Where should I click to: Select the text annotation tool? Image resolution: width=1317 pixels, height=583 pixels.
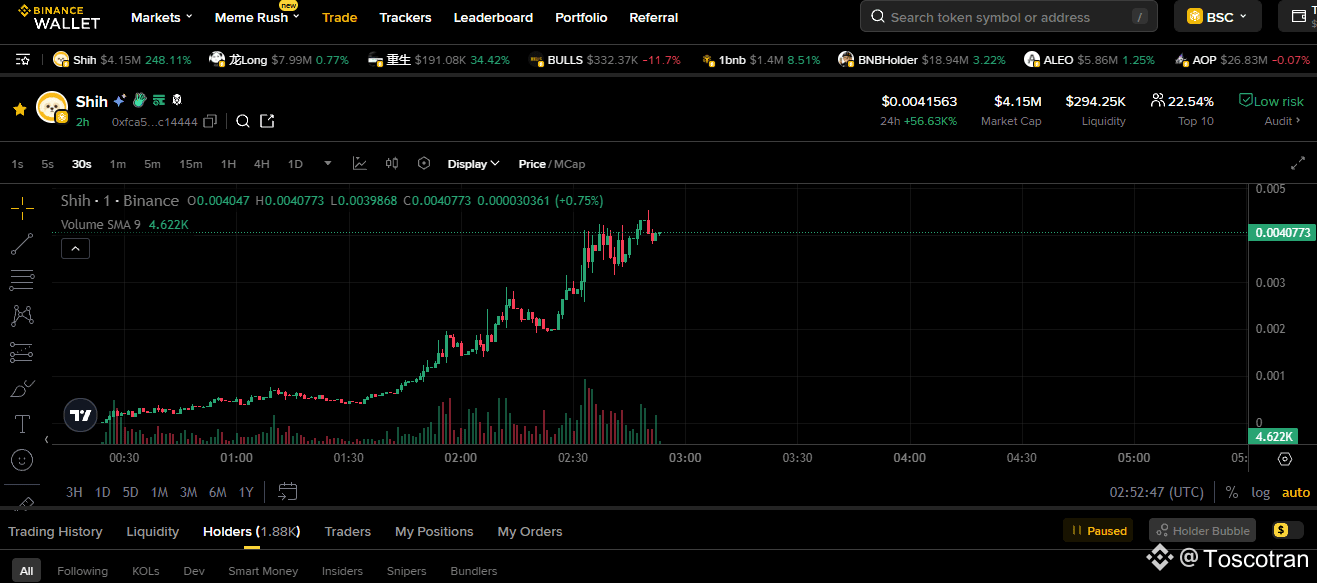pyautogui.click(x=22, y=424)
